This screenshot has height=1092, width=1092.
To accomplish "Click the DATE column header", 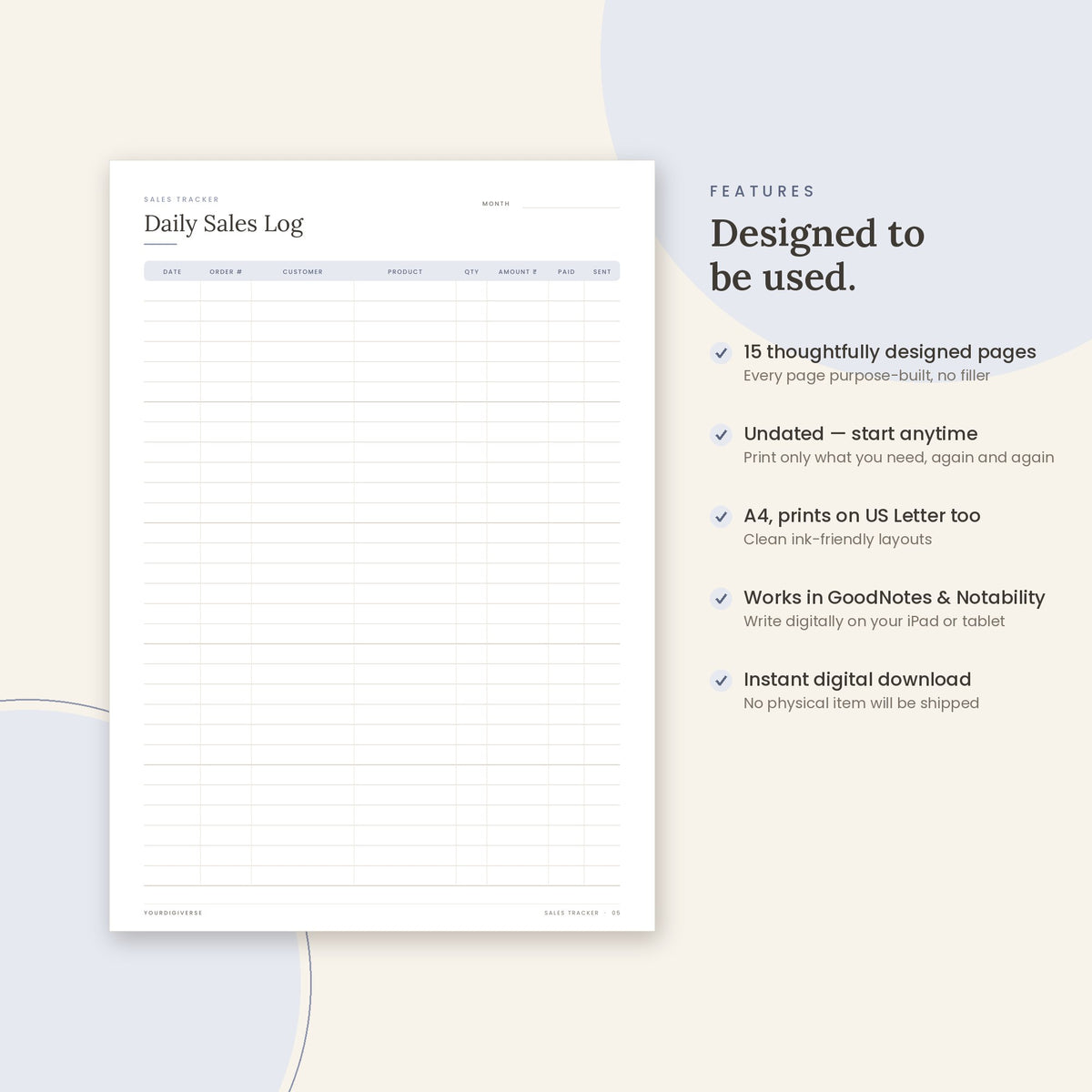I will [x=172, y=271].
